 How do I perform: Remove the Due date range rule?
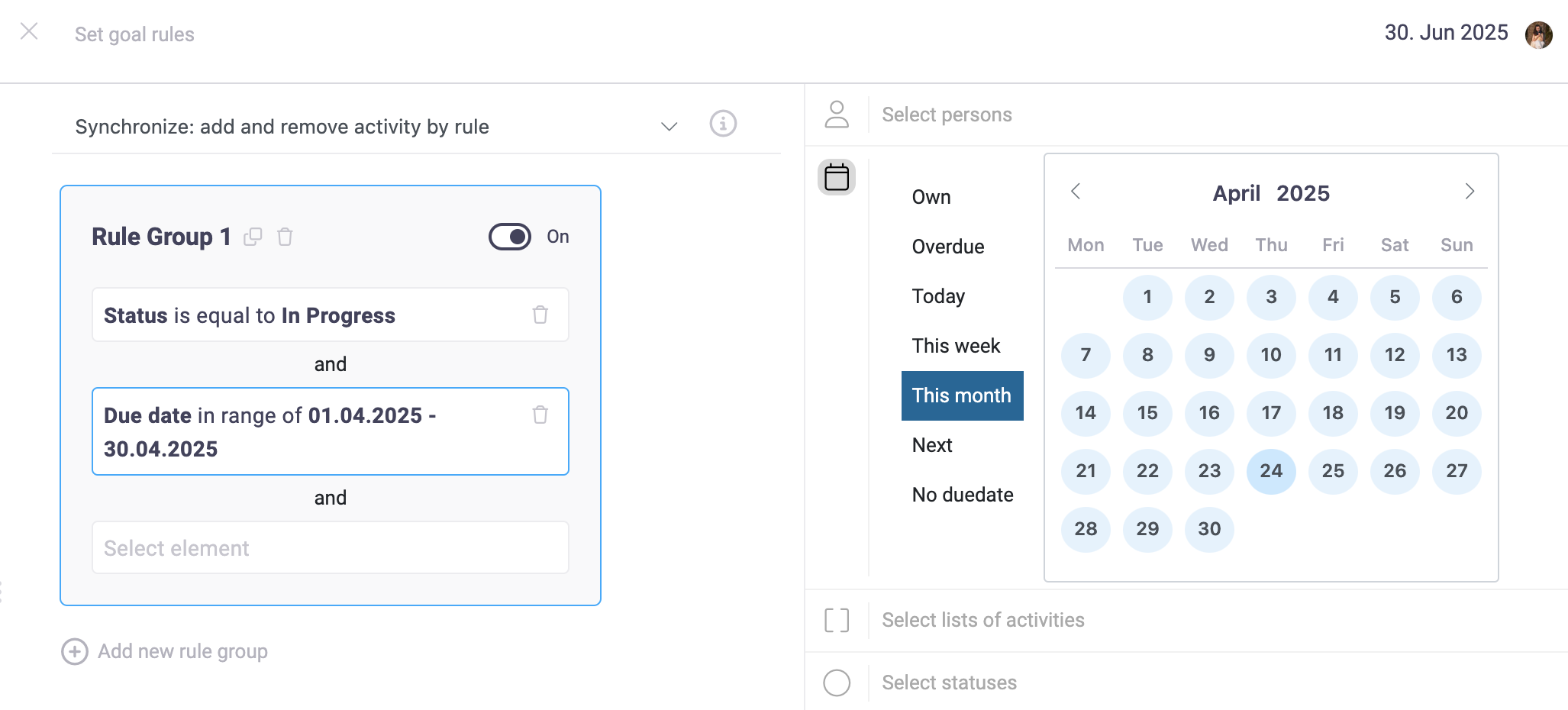pos(540,415)
